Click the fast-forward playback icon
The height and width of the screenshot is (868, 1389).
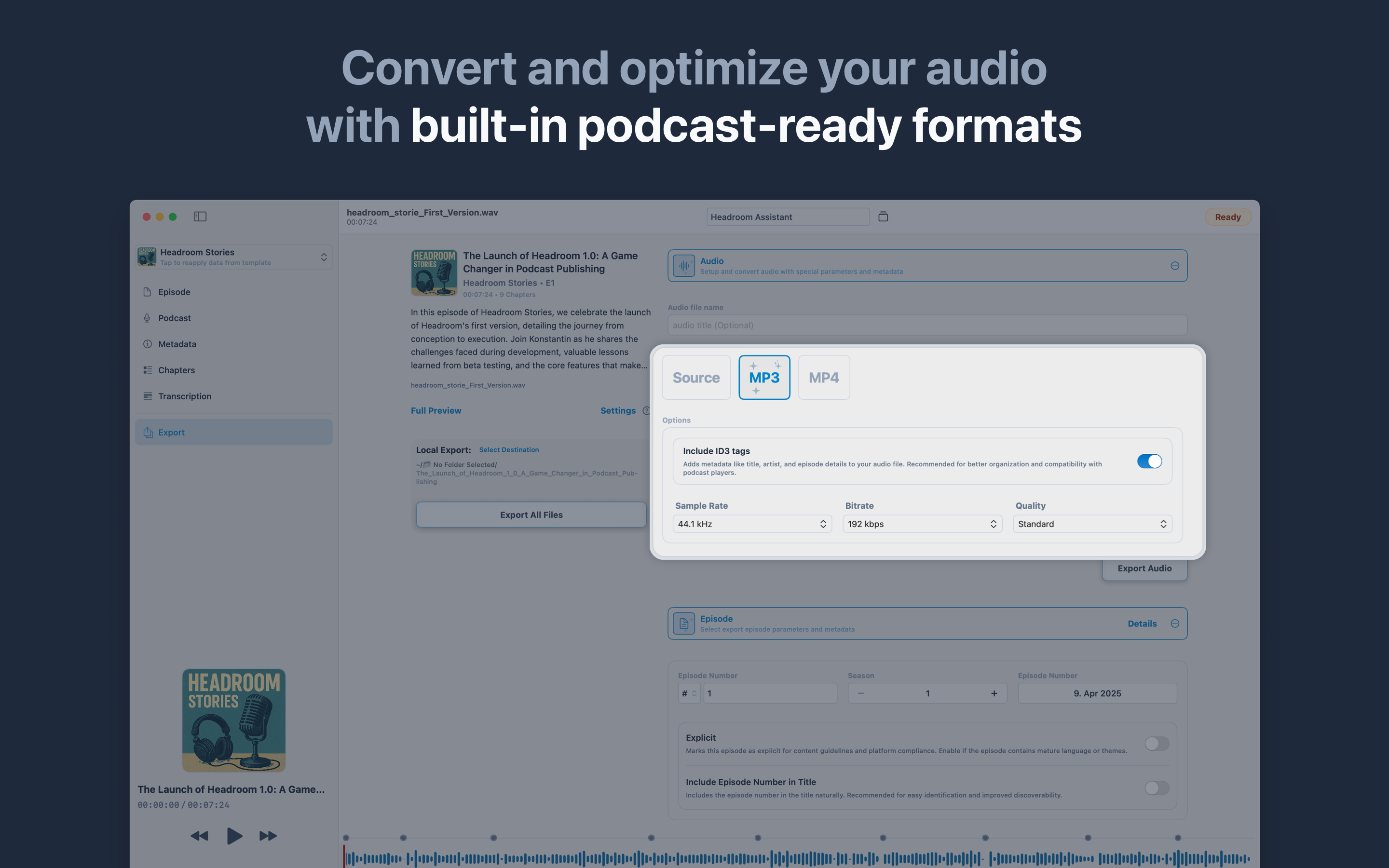click(268, 836)
